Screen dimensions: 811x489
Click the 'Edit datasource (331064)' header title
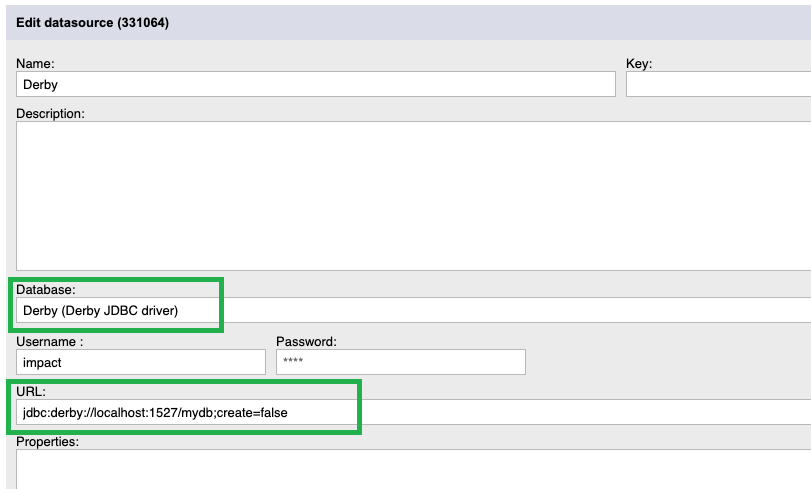[93, 23]
